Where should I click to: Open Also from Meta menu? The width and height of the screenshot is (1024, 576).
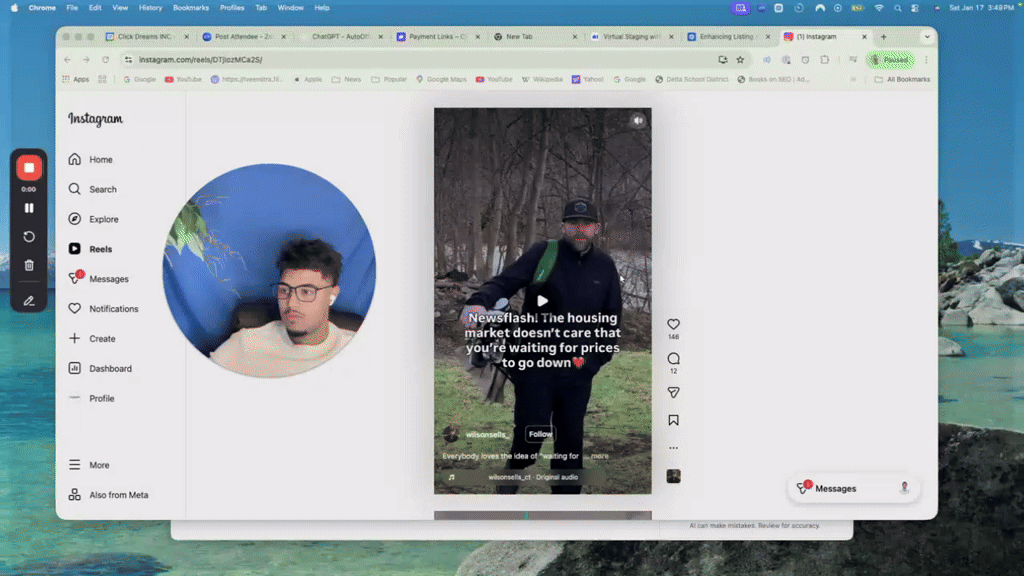108,495
